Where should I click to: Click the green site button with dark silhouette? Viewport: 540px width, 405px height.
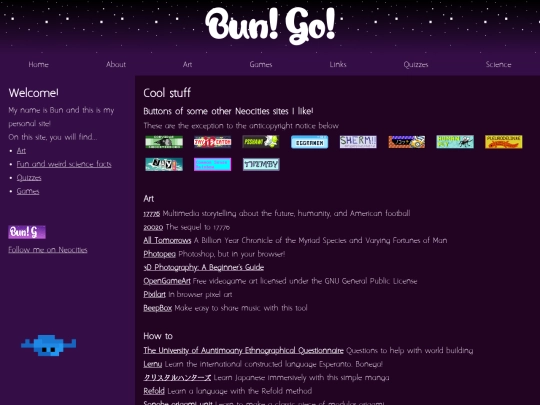tap(164, 142)
